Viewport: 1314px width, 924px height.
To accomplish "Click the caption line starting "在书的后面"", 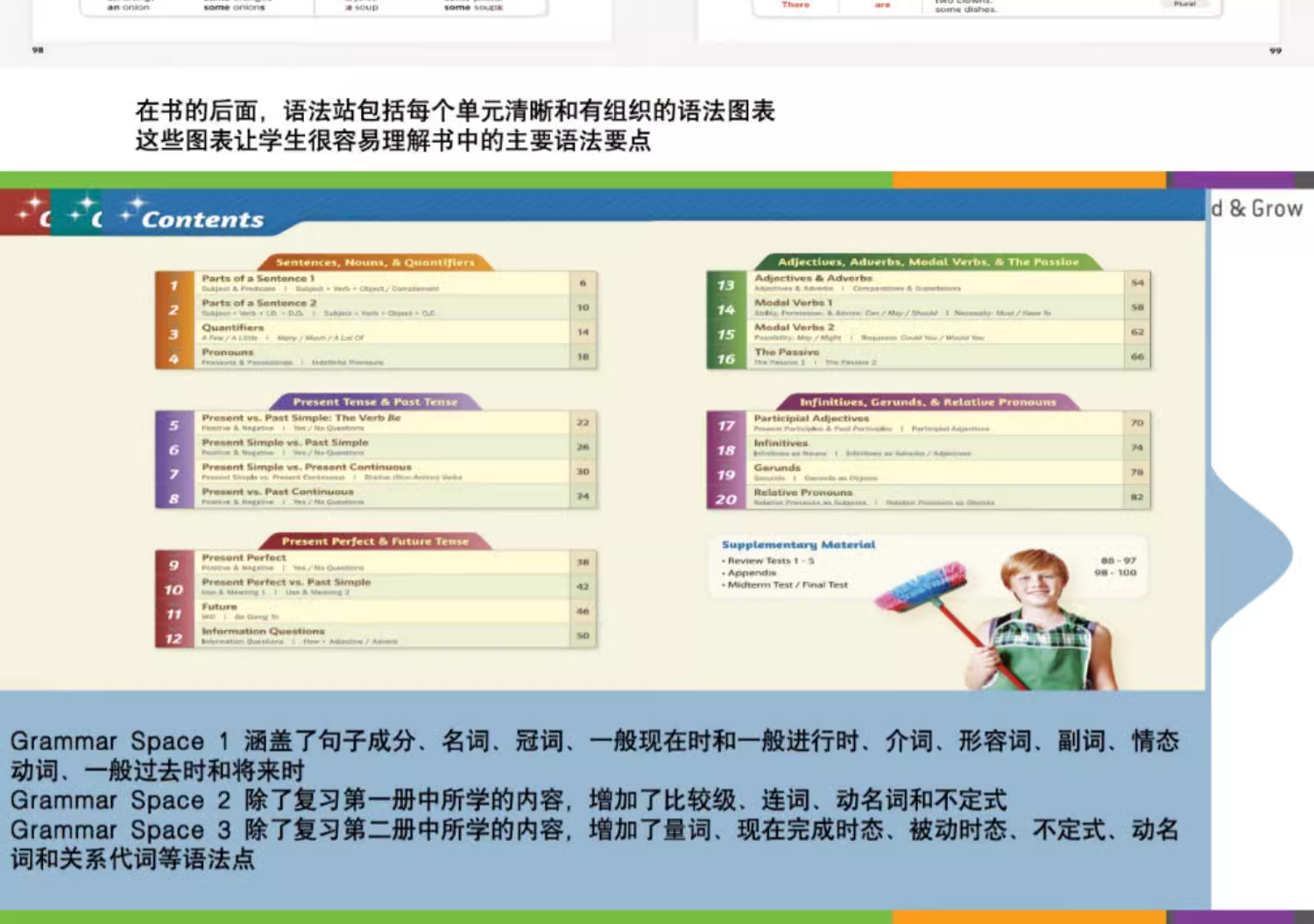I will (x=456, y=111).
